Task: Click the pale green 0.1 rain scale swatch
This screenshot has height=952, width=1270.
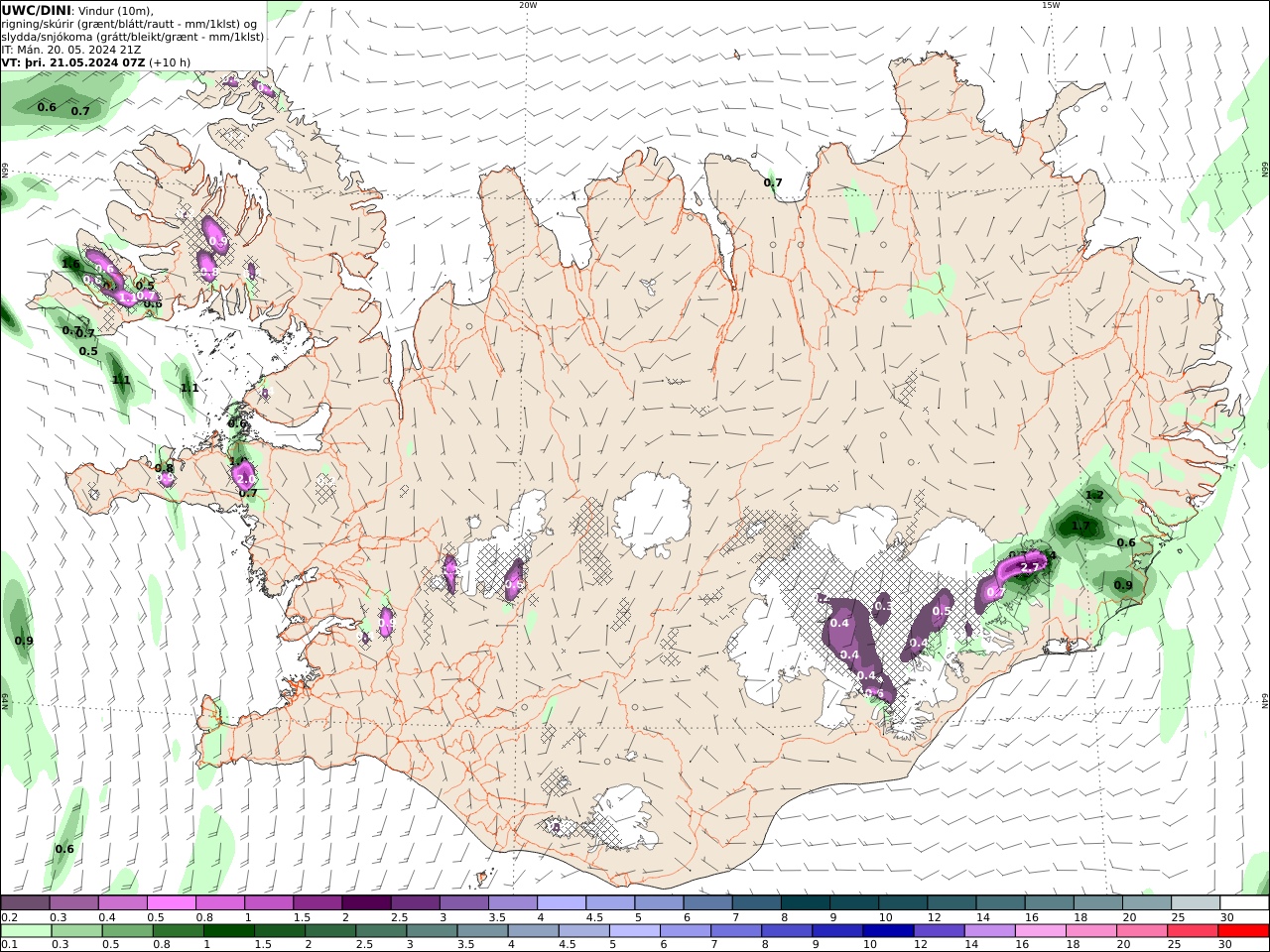Action: 27,931
